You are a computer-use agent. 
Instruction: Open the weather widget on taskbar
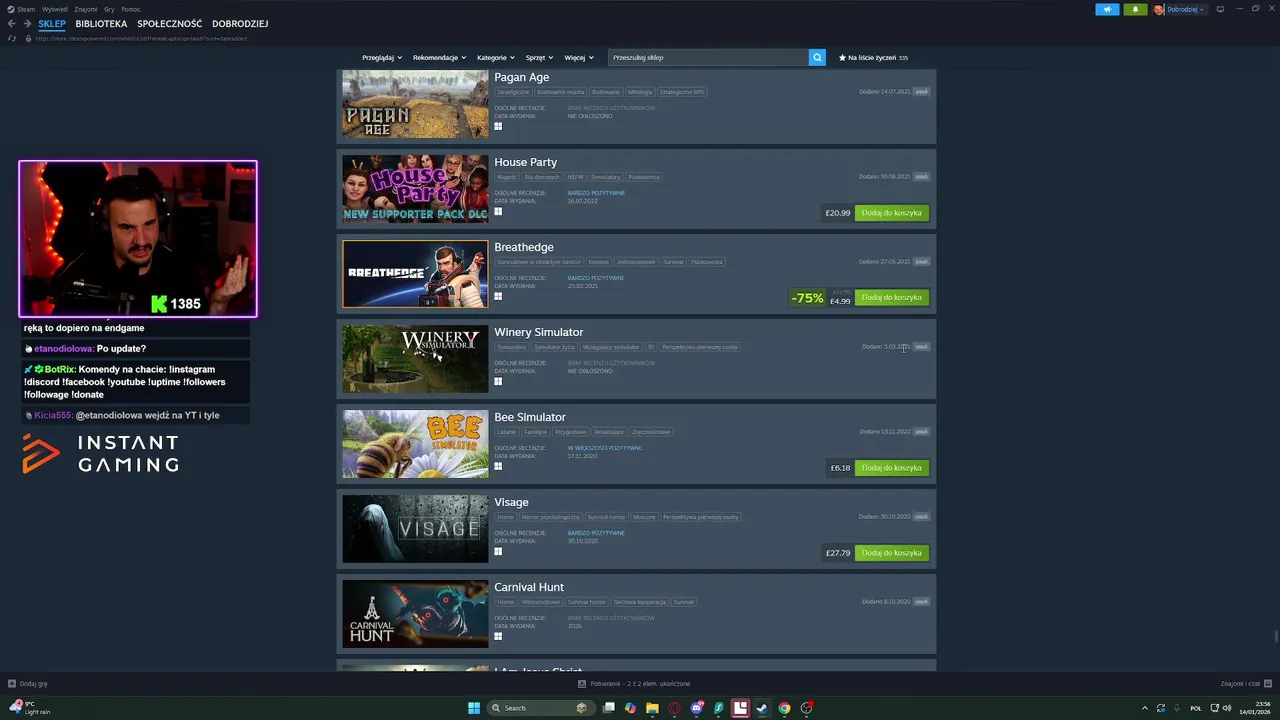[29, 708]
